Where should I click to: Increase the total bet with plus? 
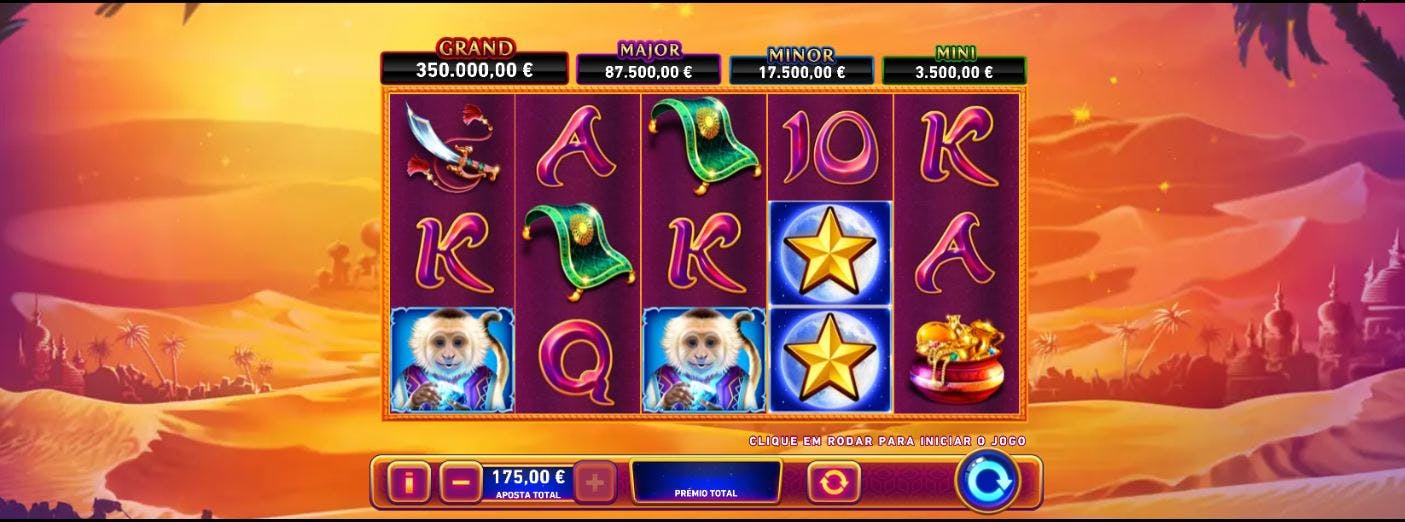coord(594,483)
